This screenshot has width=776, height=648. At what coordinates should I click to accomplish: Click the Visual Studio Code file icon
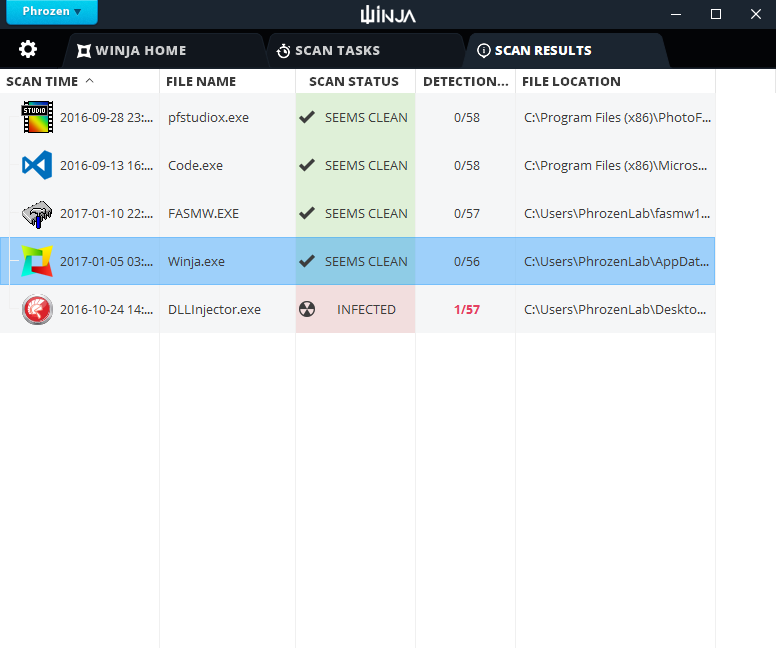coord(37,165)
